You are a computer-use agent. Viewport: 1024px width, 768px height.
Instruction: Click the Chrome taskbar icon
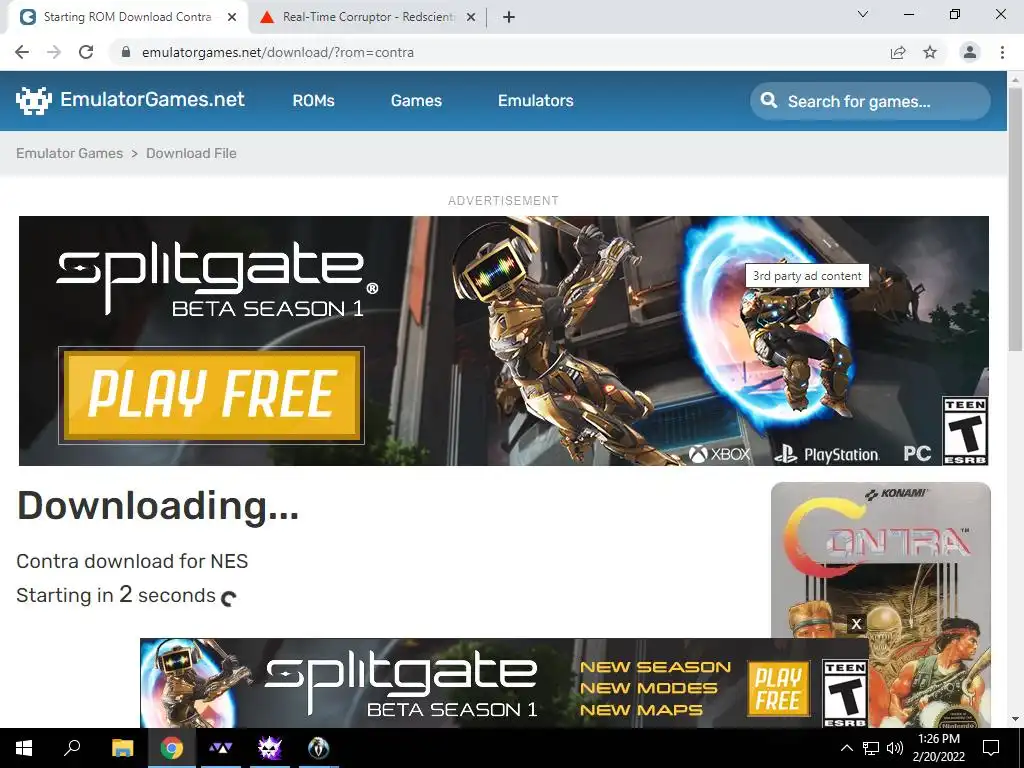[x=172, y=748]
